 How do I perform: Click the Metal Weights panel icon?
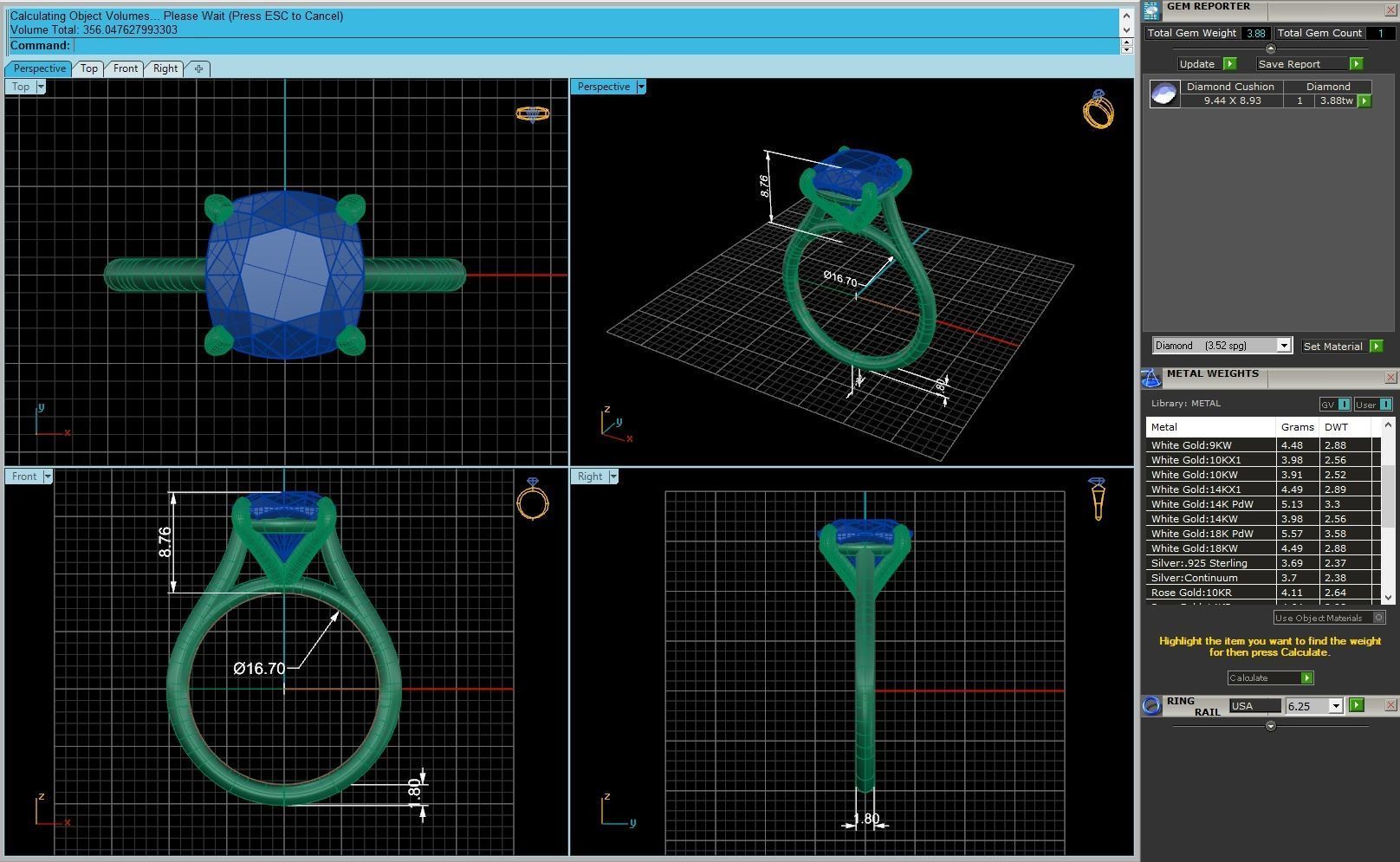1150,379
